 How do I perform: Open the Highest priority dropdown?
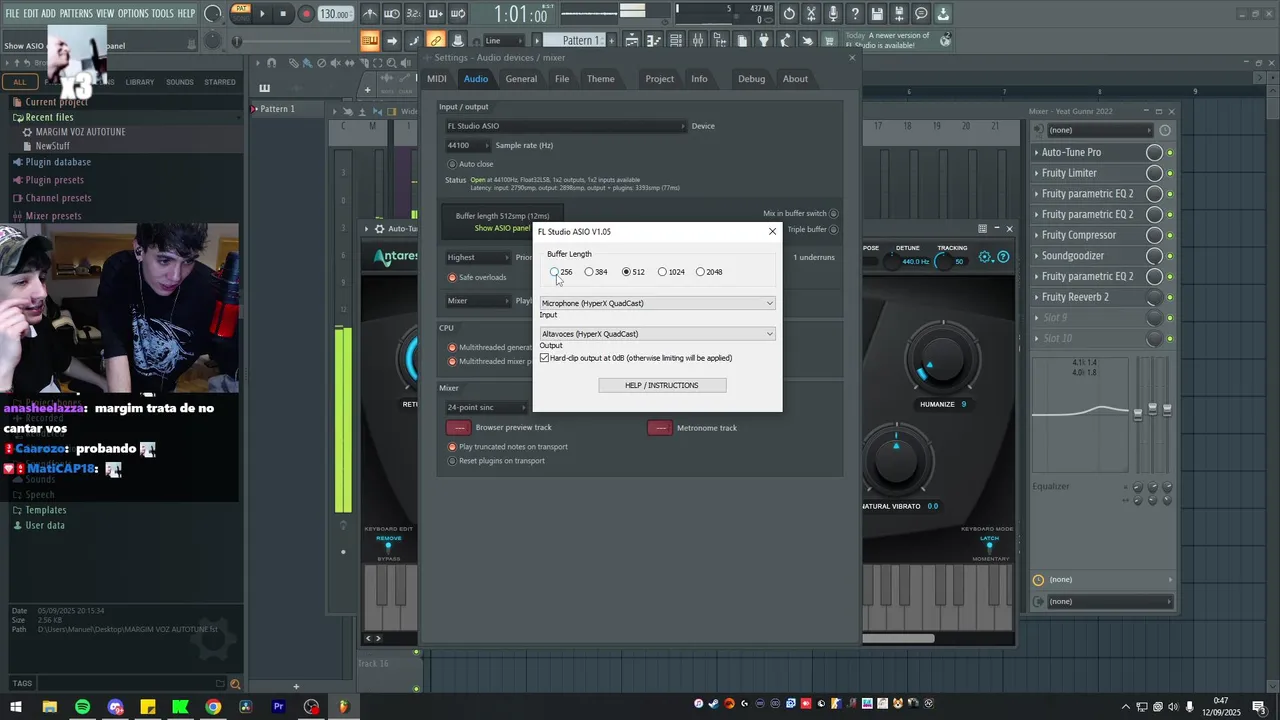pos(478,257)
